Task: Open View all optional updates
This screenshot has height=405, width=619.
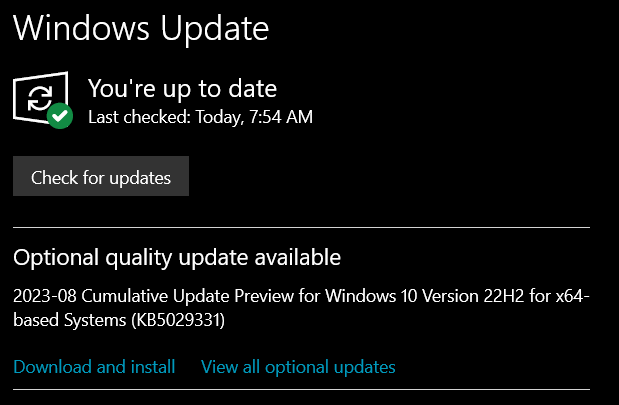Action: pos(298,367)
